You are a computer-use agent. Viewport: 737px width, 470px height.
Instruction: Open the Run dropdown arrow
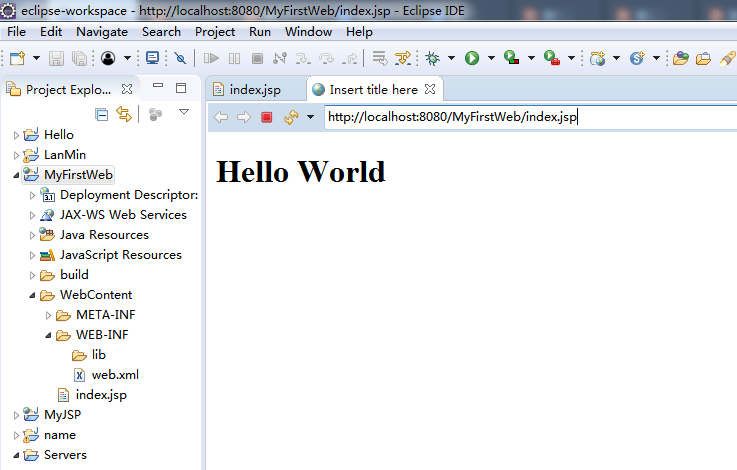pos(491,58)
